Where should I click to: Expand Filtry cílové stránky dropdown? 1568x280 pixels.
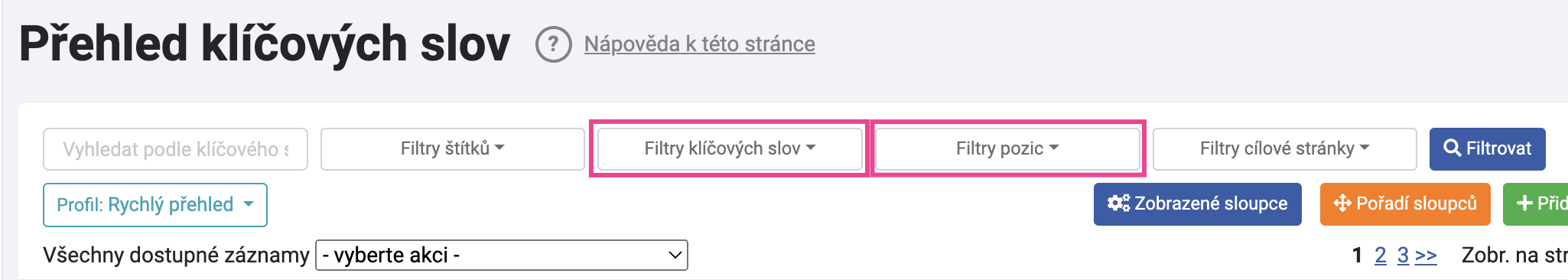coord(1284,148)
